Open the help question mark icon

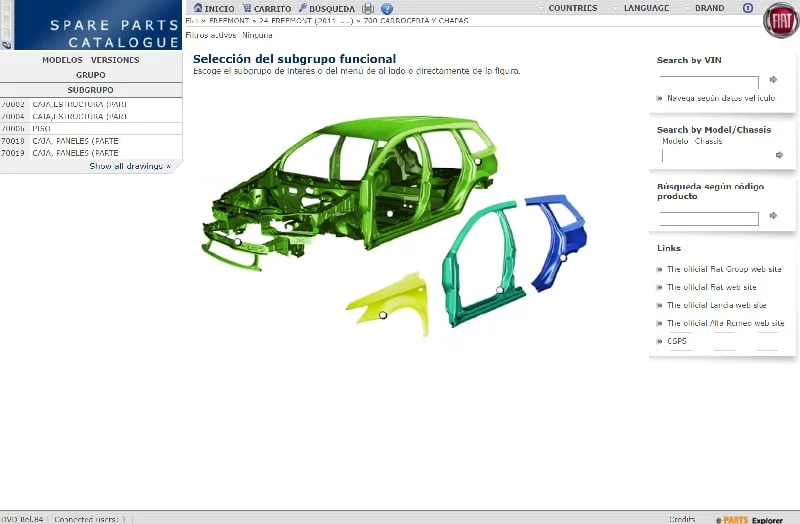tap(387, 9)
